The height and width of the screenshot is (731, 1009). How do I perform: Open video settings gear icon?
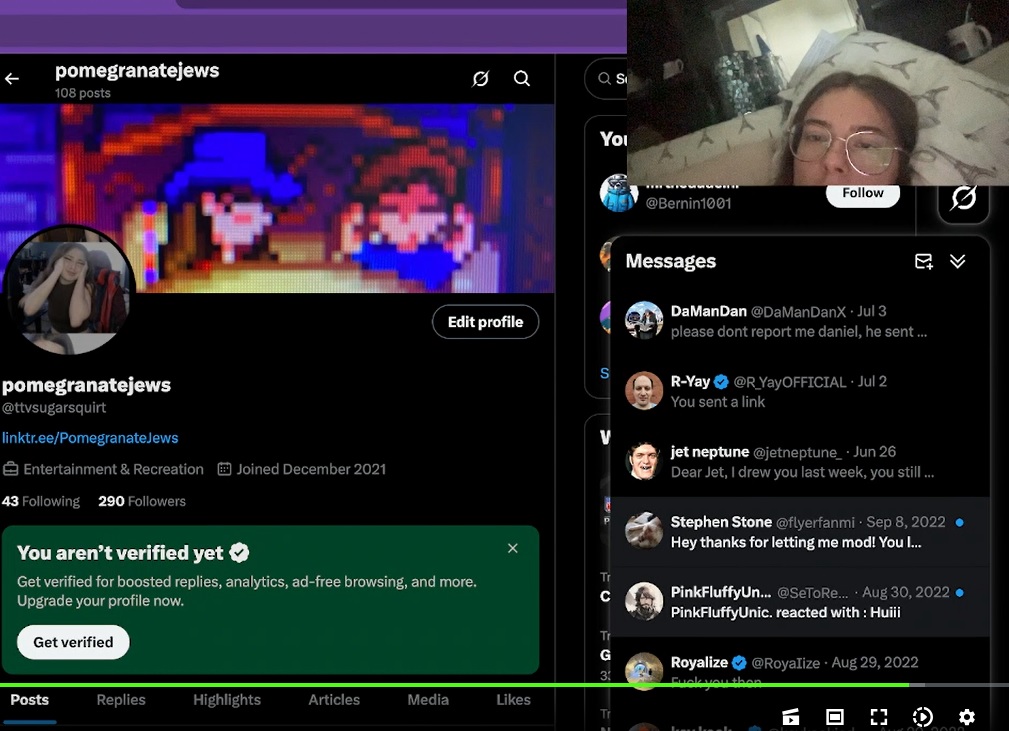click(967, 717)
